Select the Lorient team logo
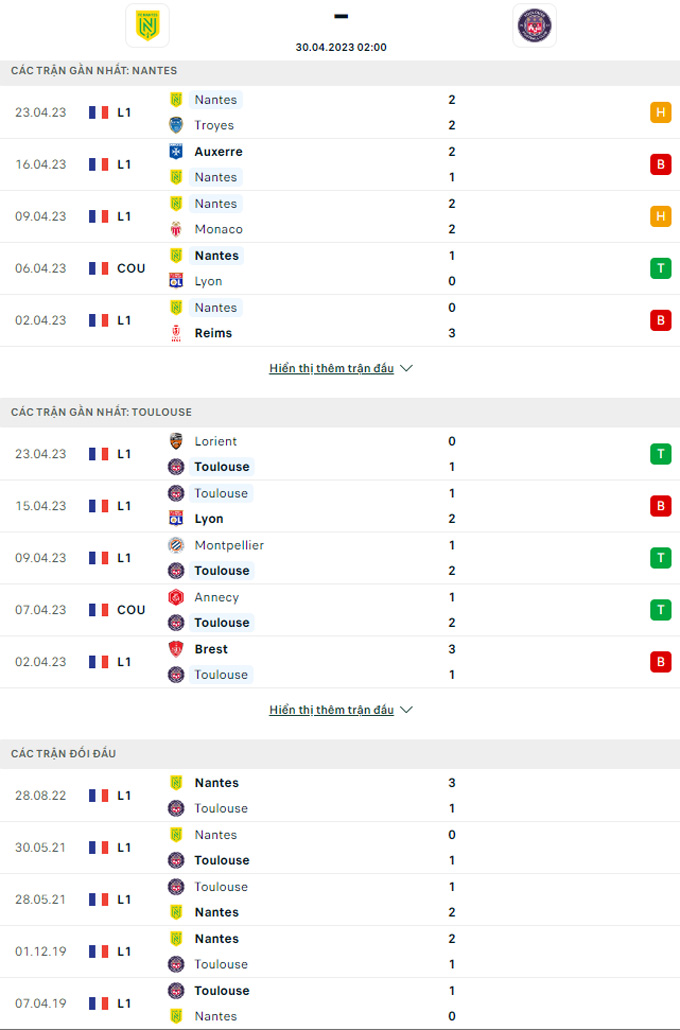 (176, 441)
